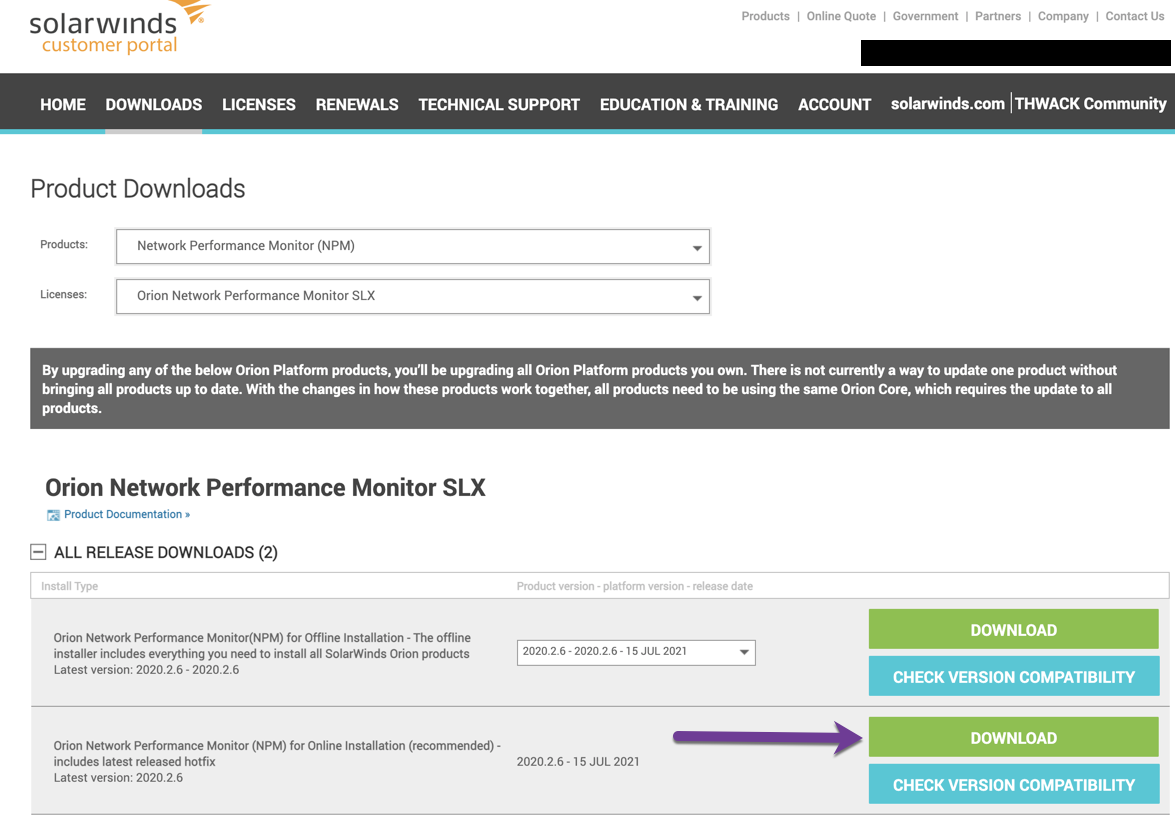Open the Online Quote link
This screenshot has height=818, width=1175.
(x=841, y=16)
